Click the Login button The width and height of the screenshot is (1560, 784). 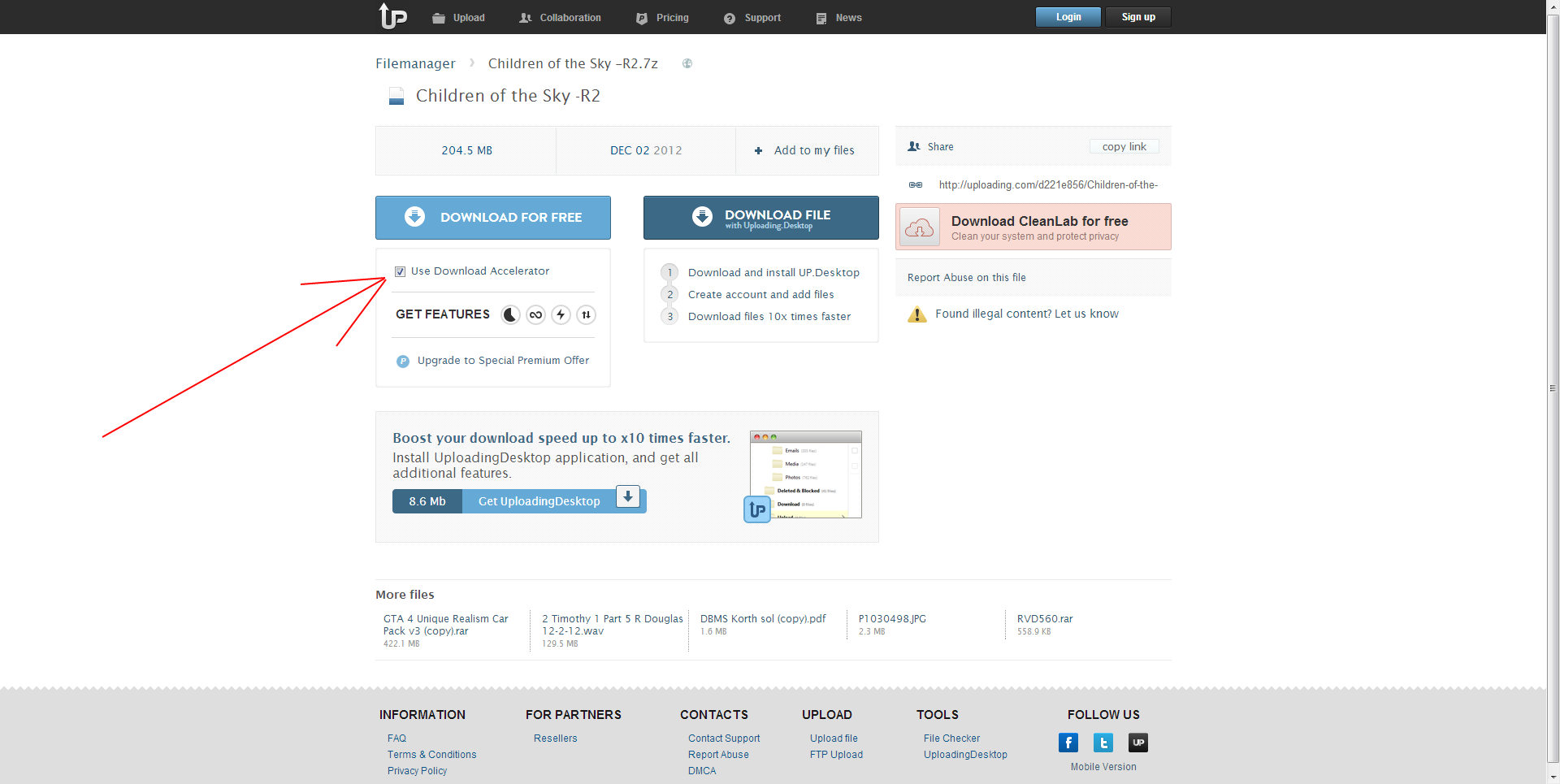1068,17
